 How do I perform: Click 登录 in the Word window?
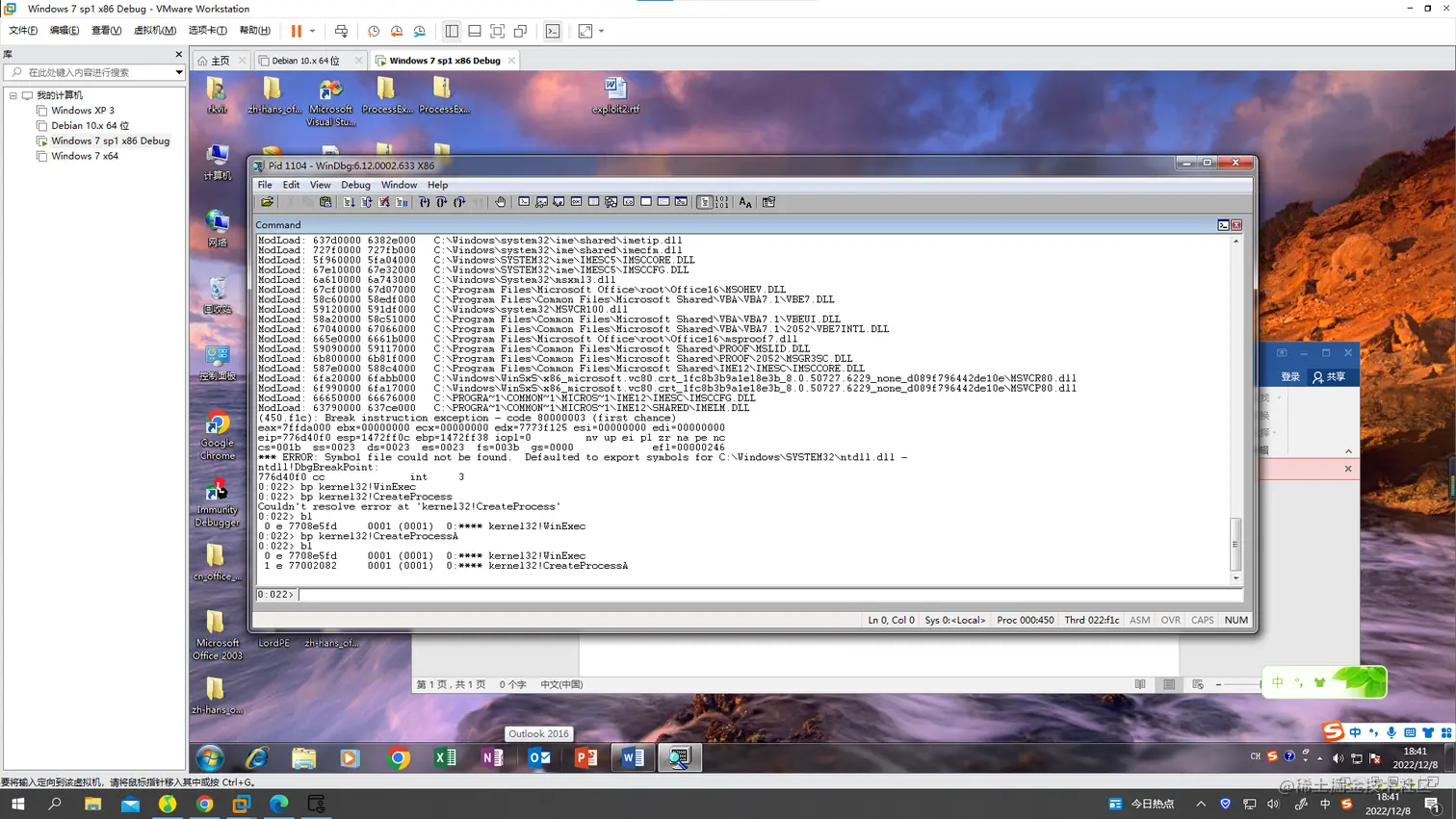click(x=1290, y=377)
